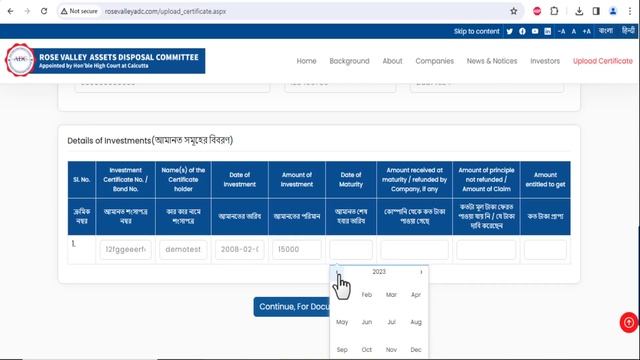
Task: Click the Investment Certificate No. input field
Action: point(125,249)
